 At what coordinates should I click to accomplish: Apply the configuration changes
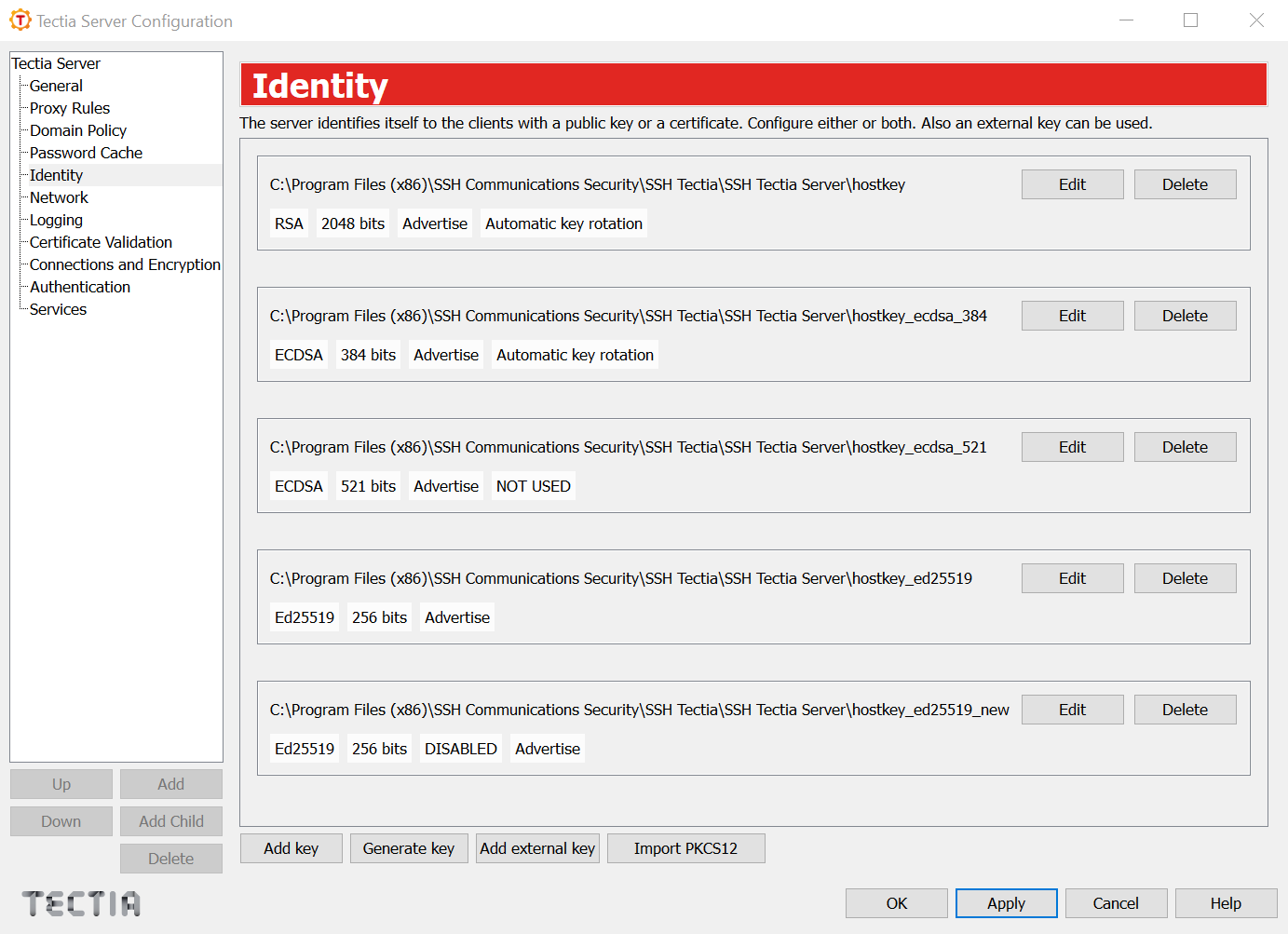click(1006, 902)
